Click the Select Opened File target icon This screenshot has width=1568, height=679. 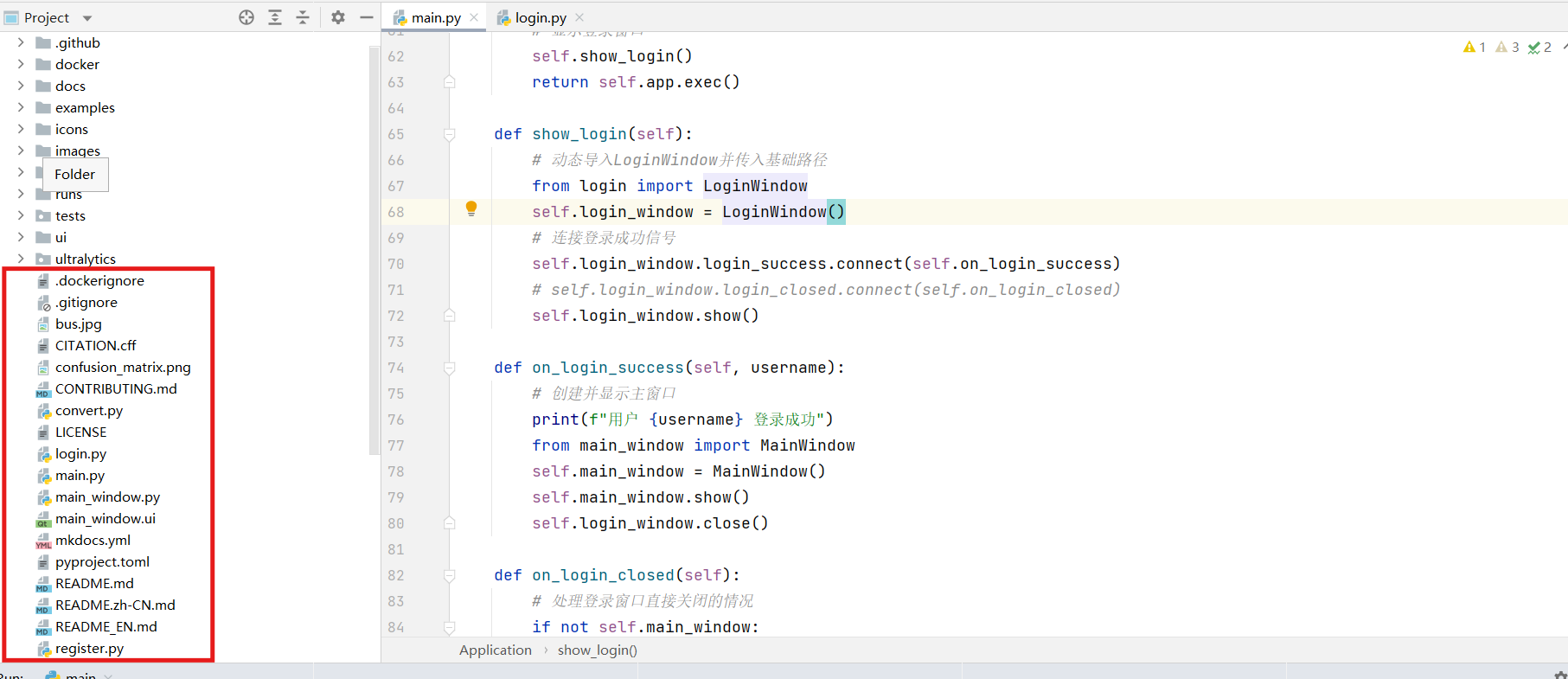(x=246, y=17)
